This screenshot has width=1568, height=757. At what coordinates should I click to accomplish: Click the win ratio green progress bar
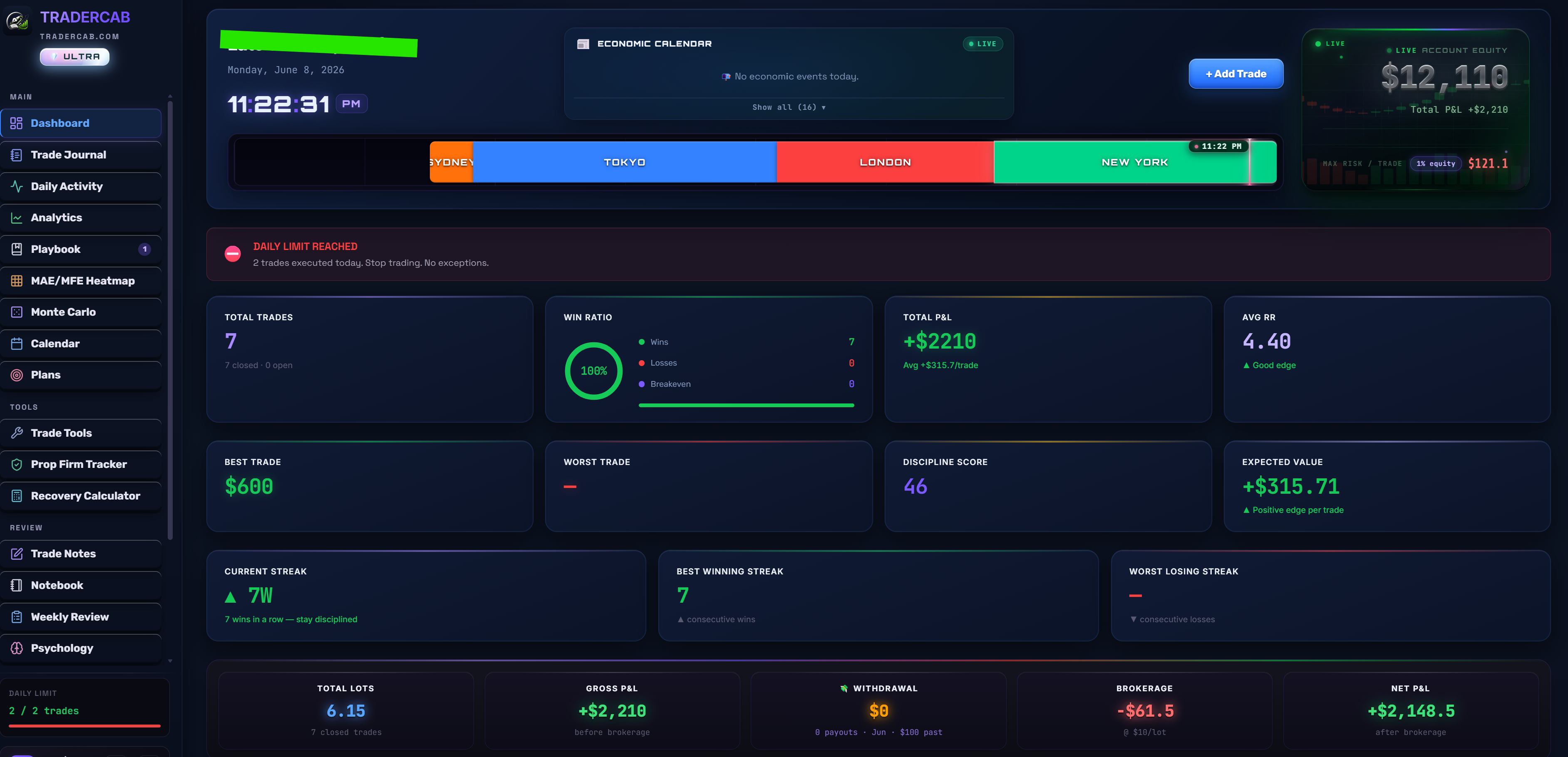point(746,405)
